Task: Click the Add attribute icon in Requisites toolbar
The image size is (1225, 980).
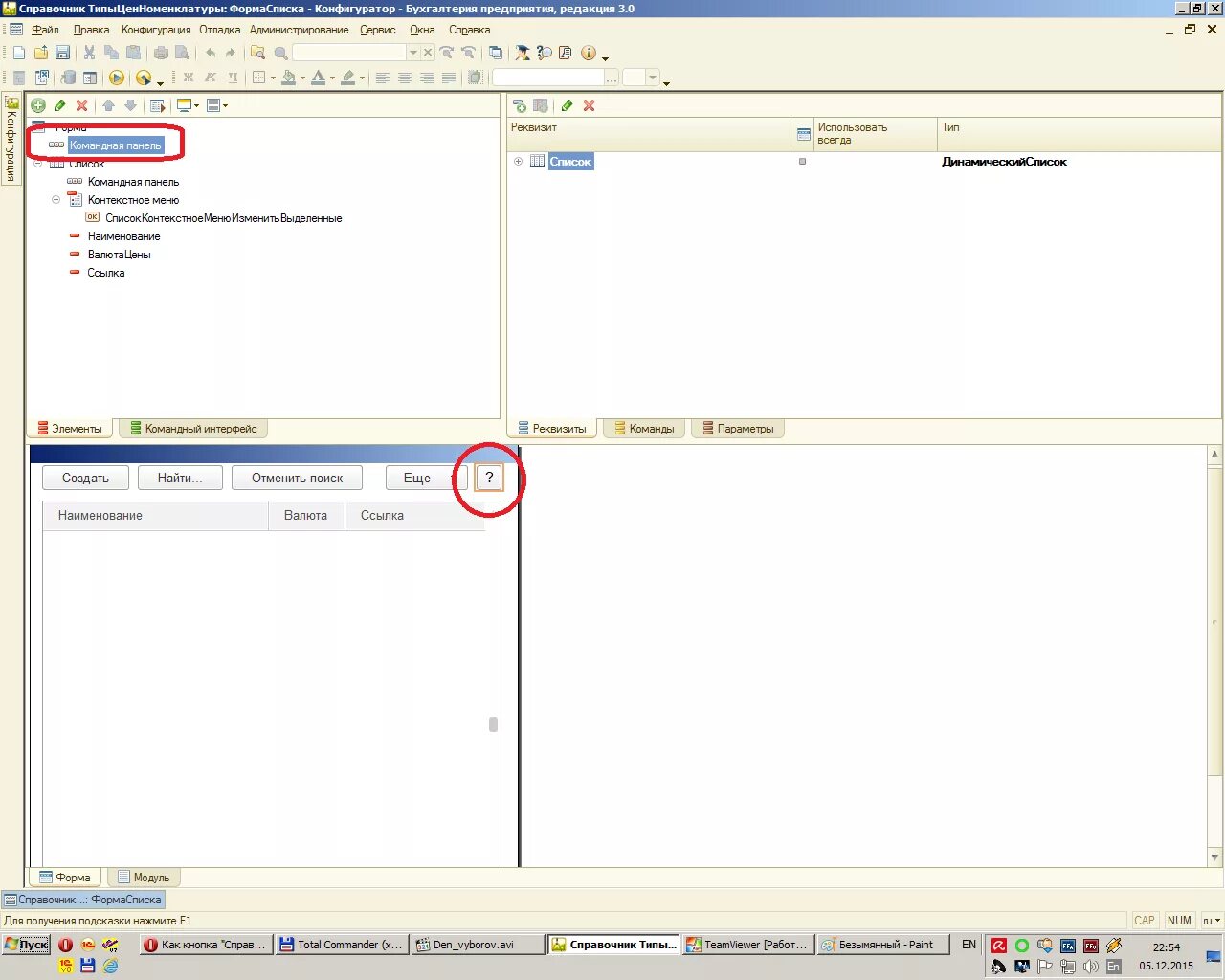Action: click(x=520, y=106)
